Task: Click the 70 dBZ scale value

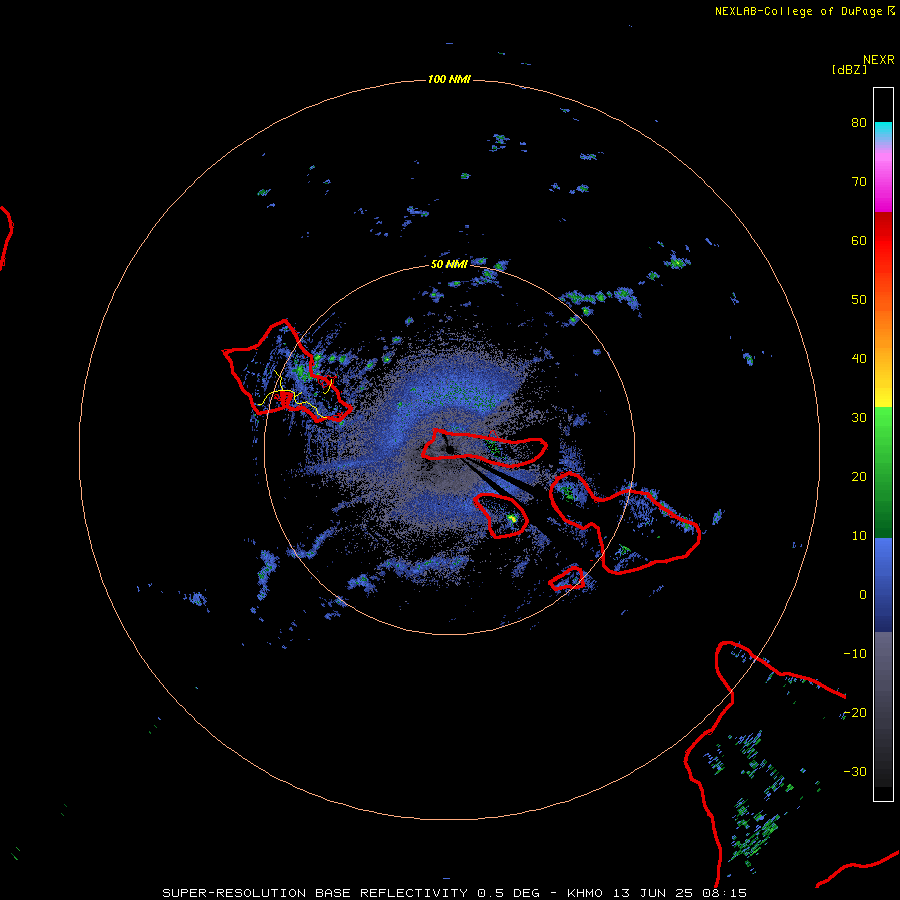Action: click(x=859, y=181)
